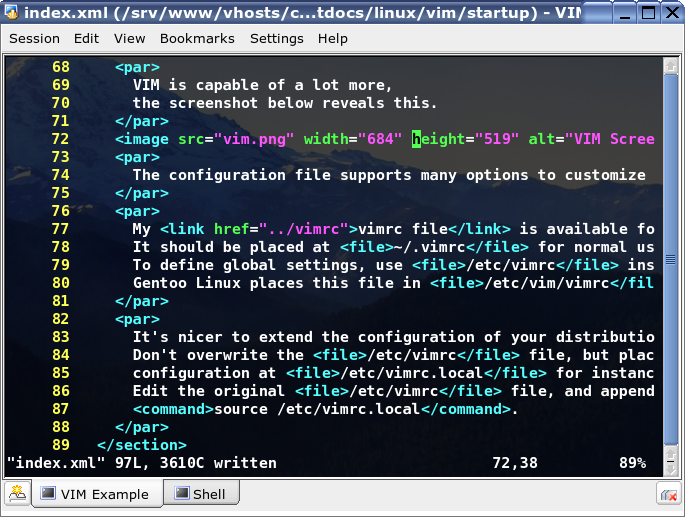Screen dimensions: 685x517
Task: Click text "the screenshot below reveals this."
Action: pyautogui.click(x=285, y=103)
